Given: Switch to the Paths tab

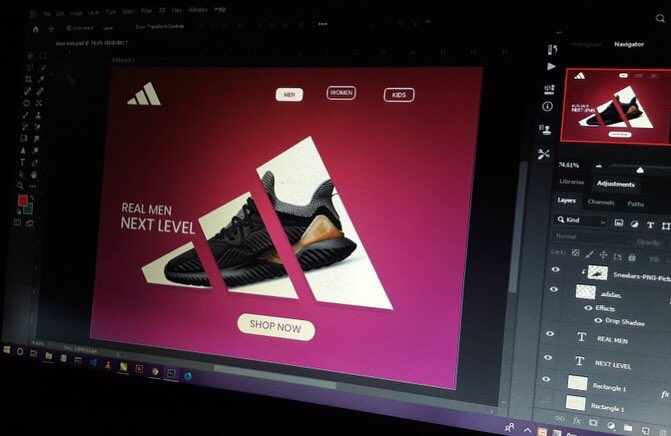Looking at the screenshot, I should (635, 204).
